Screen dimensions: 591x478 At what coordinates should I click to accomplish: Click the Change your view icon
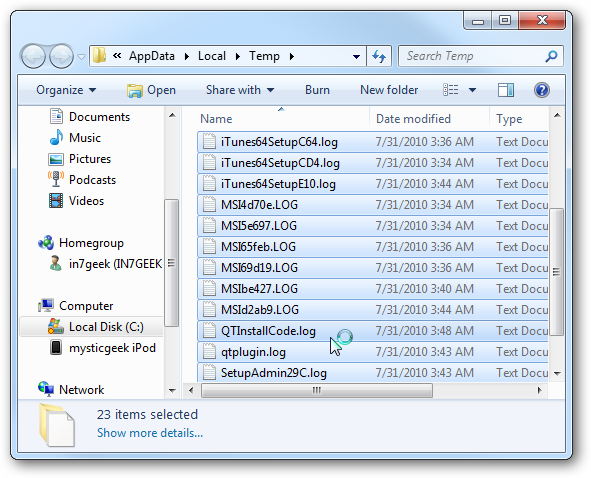coord(451,90)
